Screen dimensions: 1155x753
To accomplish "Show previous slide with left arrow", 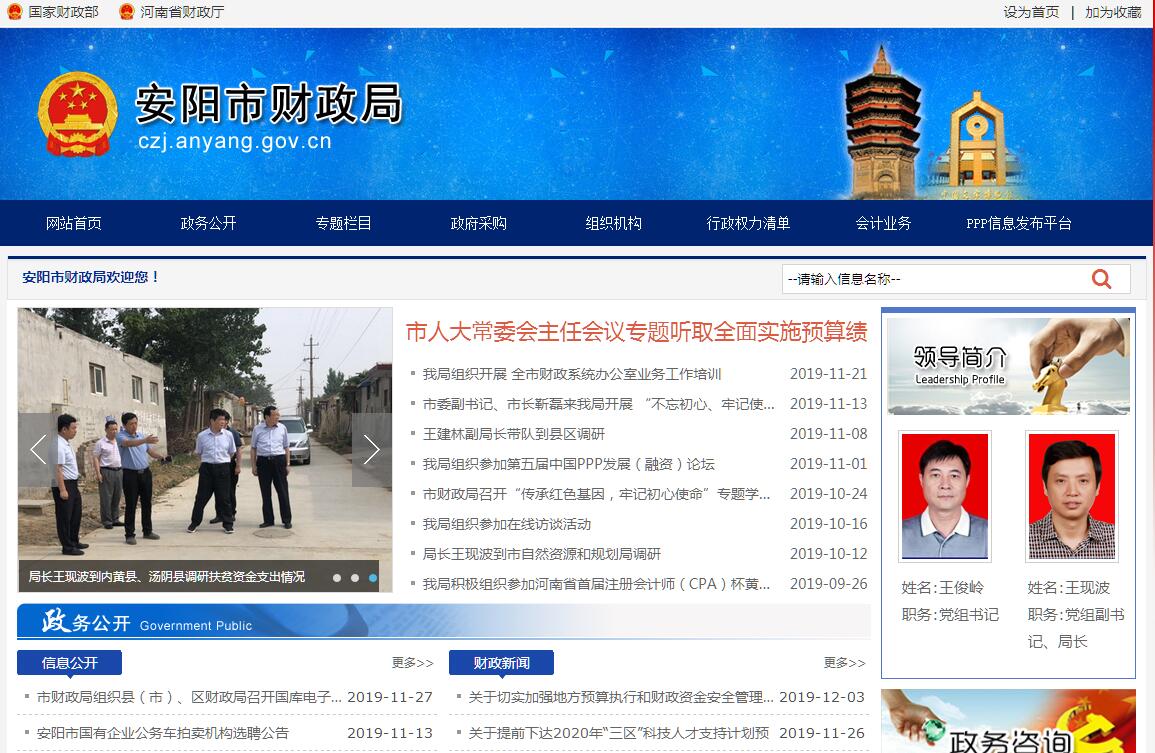I will coord(38,450).
